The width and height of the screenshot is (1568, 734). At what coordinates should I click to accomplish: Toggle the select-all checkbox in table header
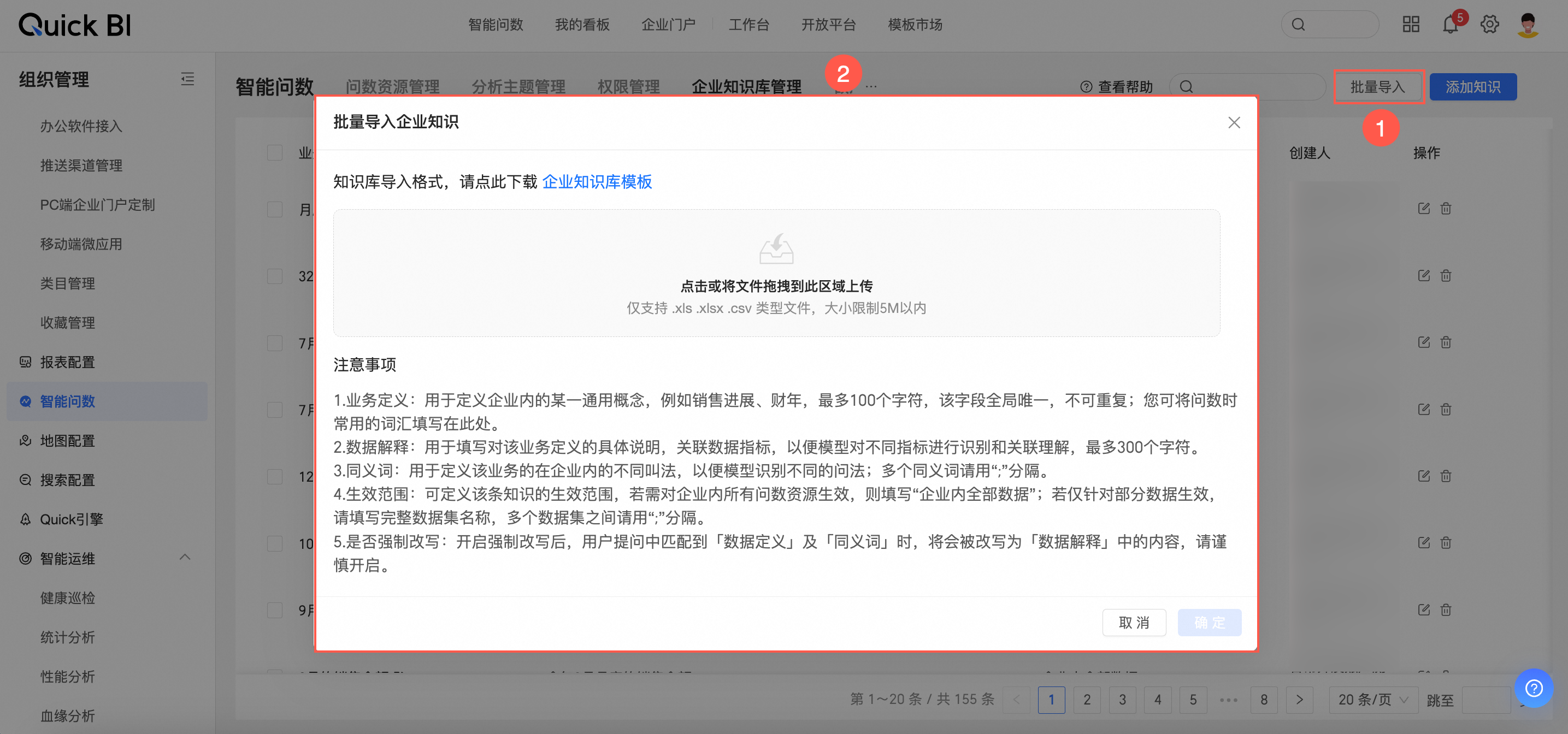(275, 152)
